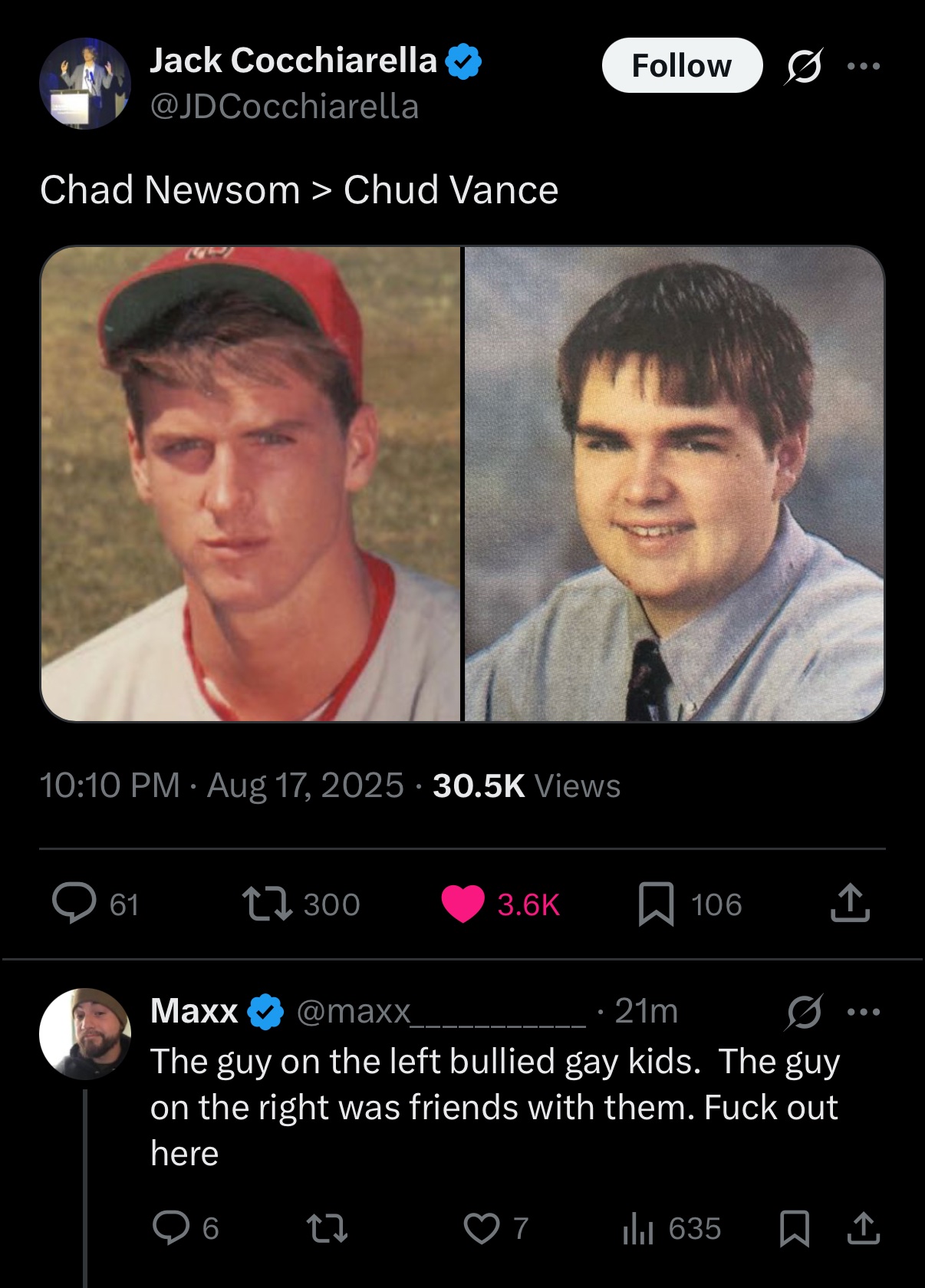View analytics showing 635 views on reply
Image resolution: width=925 pixels, height=1288 pixels.
pos(671,1228)
